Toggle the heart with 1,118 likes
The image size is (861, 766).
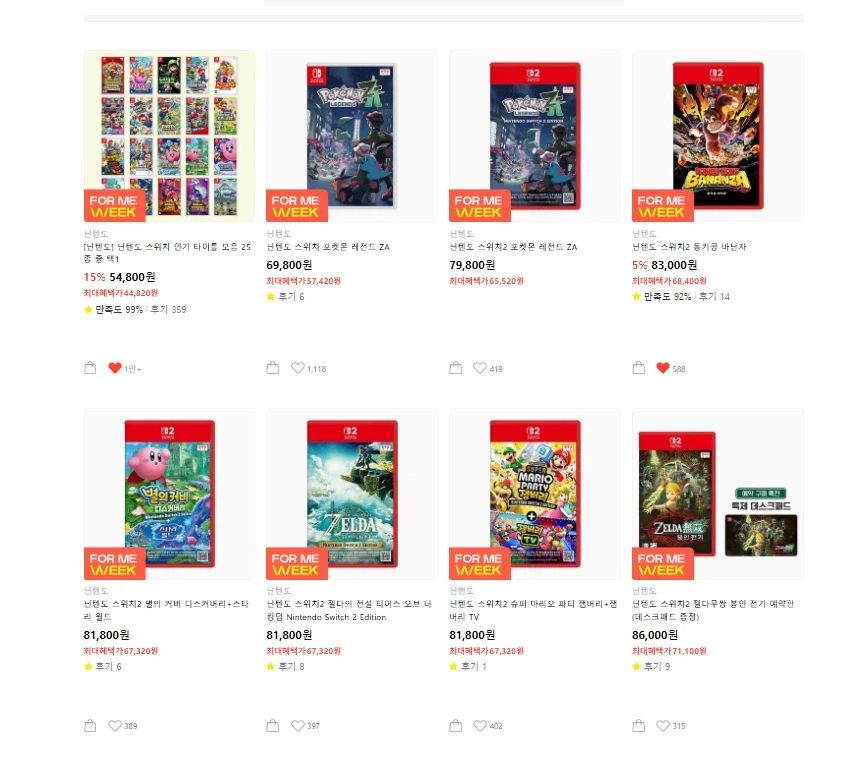pyautogui.click(x=297, y=368)
